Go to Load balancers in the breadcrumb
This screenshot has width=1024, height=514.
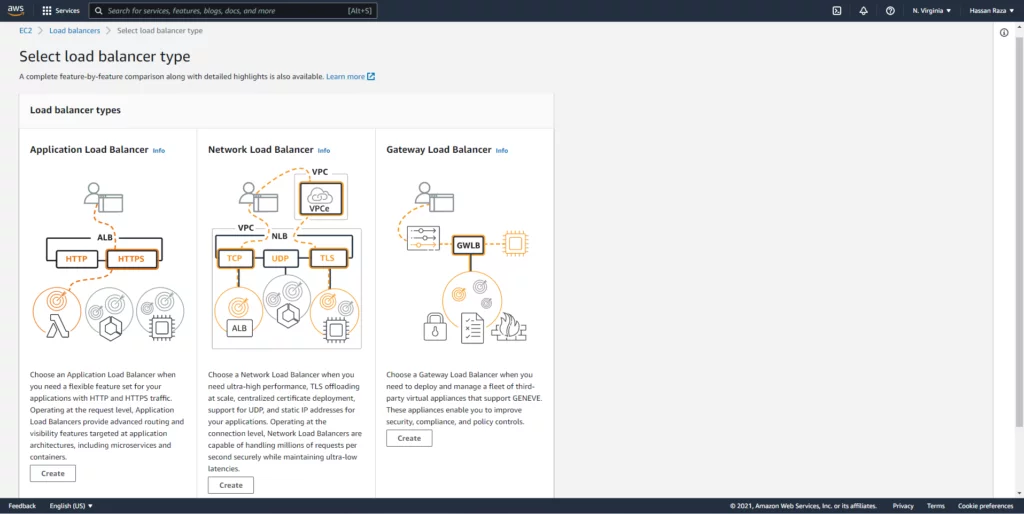(x=74, y=31)
